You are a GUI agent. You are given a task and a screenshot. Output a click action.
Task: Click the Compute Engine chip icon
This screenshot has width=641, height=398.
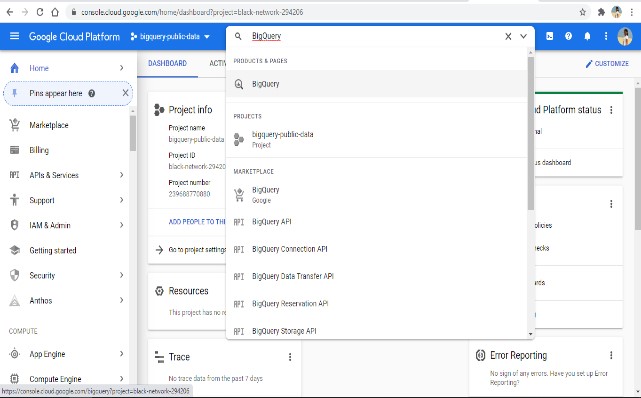(x=14, y=379)
